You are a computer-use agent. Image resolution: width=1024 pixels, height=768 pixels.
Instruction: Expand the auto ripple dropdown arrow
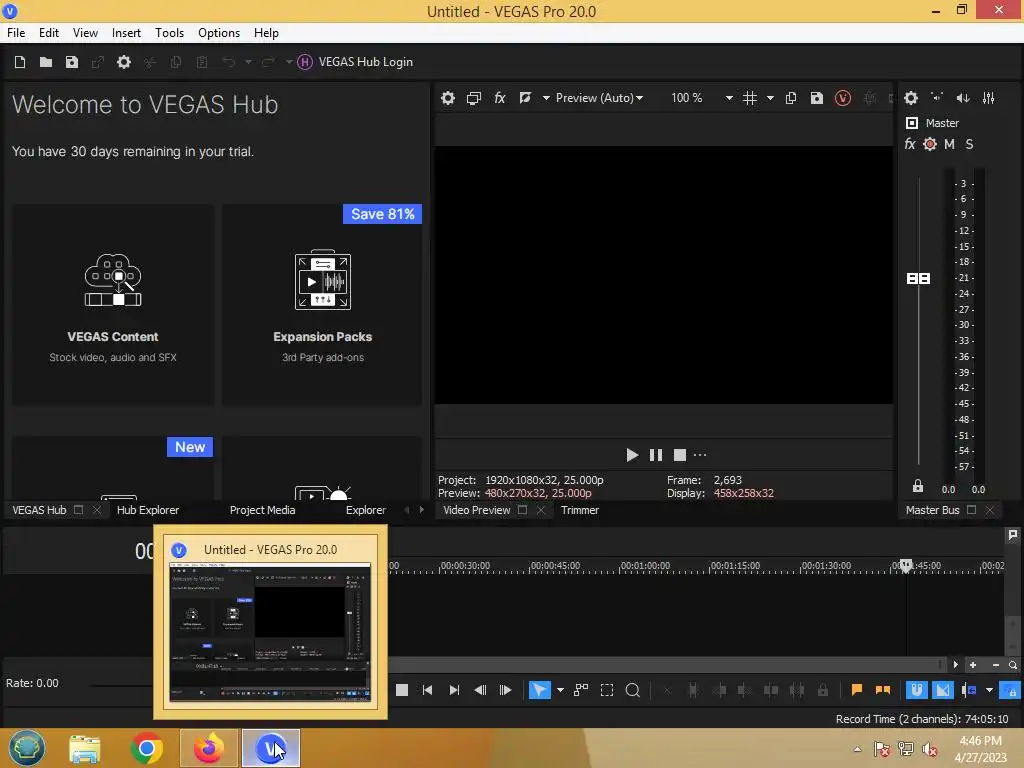[989, 690]
